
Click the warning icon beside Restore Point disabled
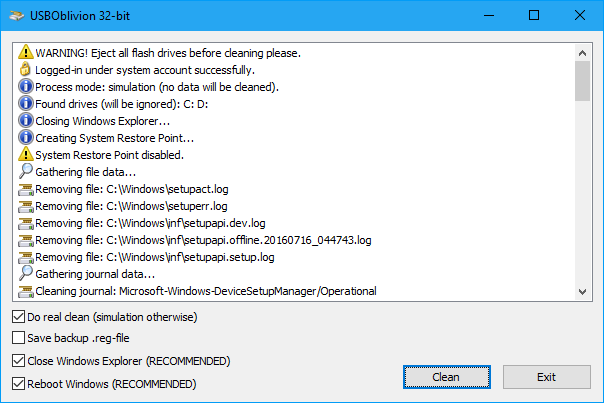click(26, 155)
